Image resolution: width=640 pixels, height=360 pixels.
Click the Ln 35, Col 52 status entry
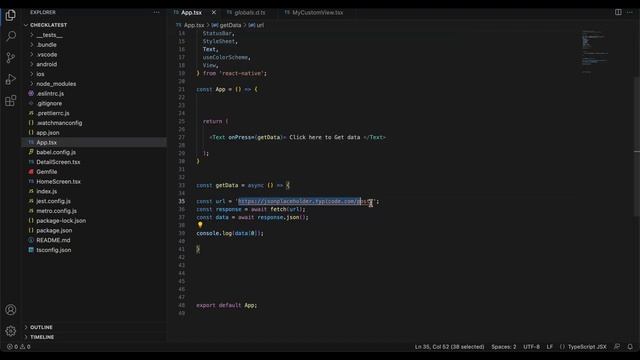click(449, 347)
